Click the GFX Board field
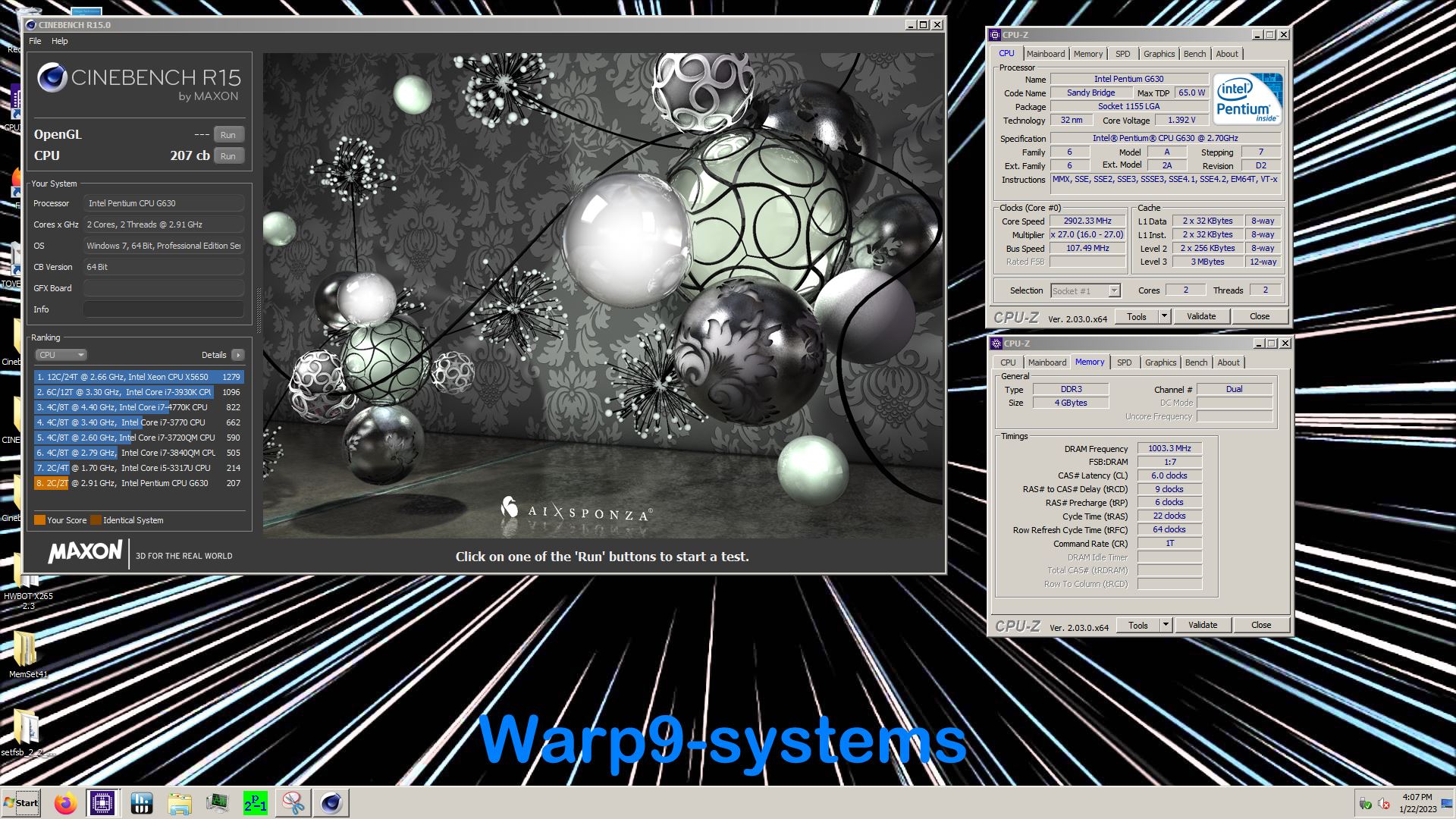 coord(164,288)
